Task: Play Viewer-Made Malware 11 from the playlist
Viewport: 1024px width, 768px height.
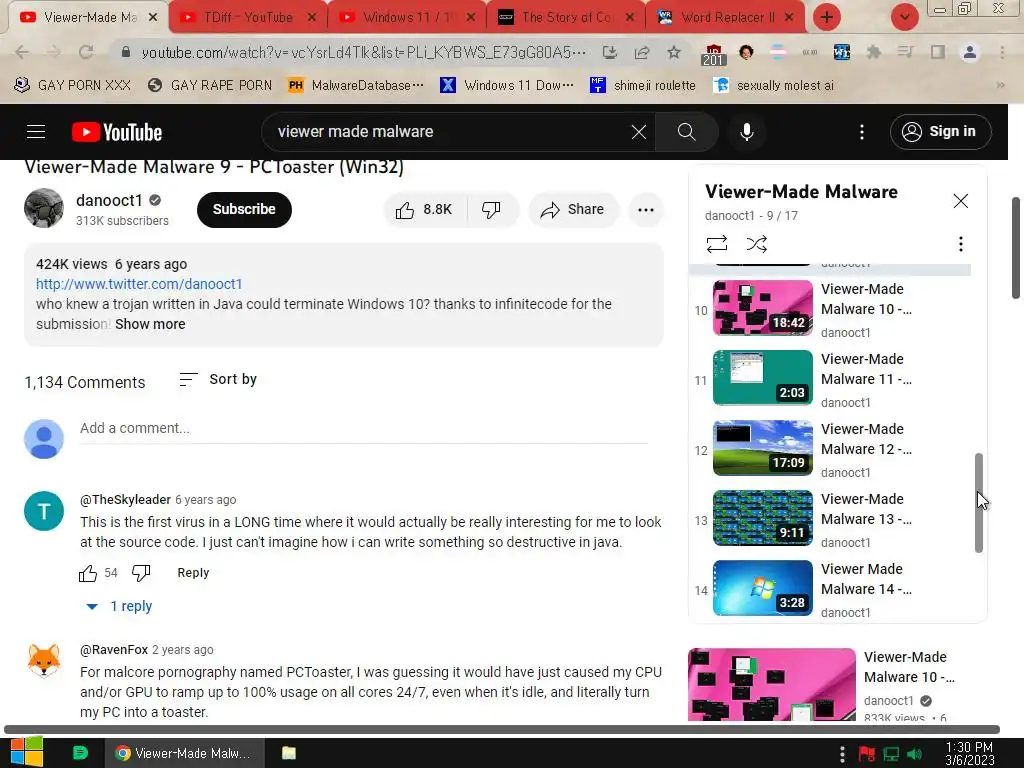Action: (831, 378)
